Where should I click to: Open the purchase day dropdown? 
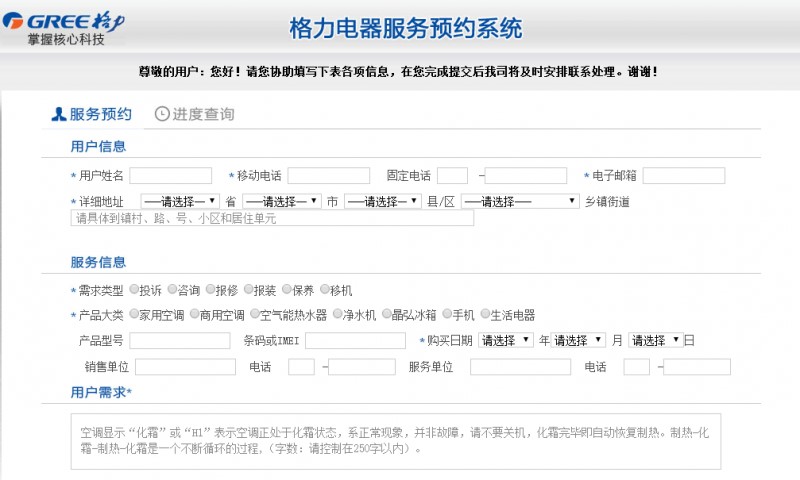656,340
